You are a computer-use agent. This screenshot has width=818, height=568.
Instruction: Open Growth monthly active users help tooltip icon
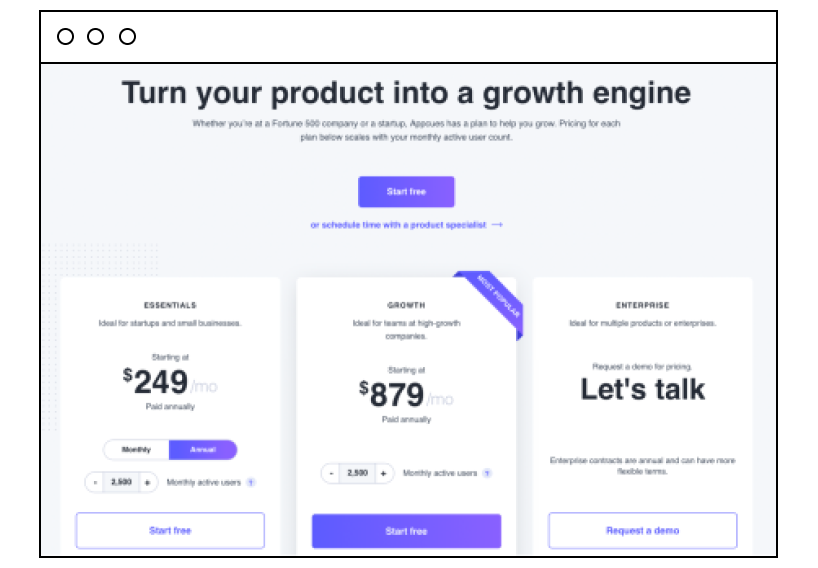coord(487,473)
